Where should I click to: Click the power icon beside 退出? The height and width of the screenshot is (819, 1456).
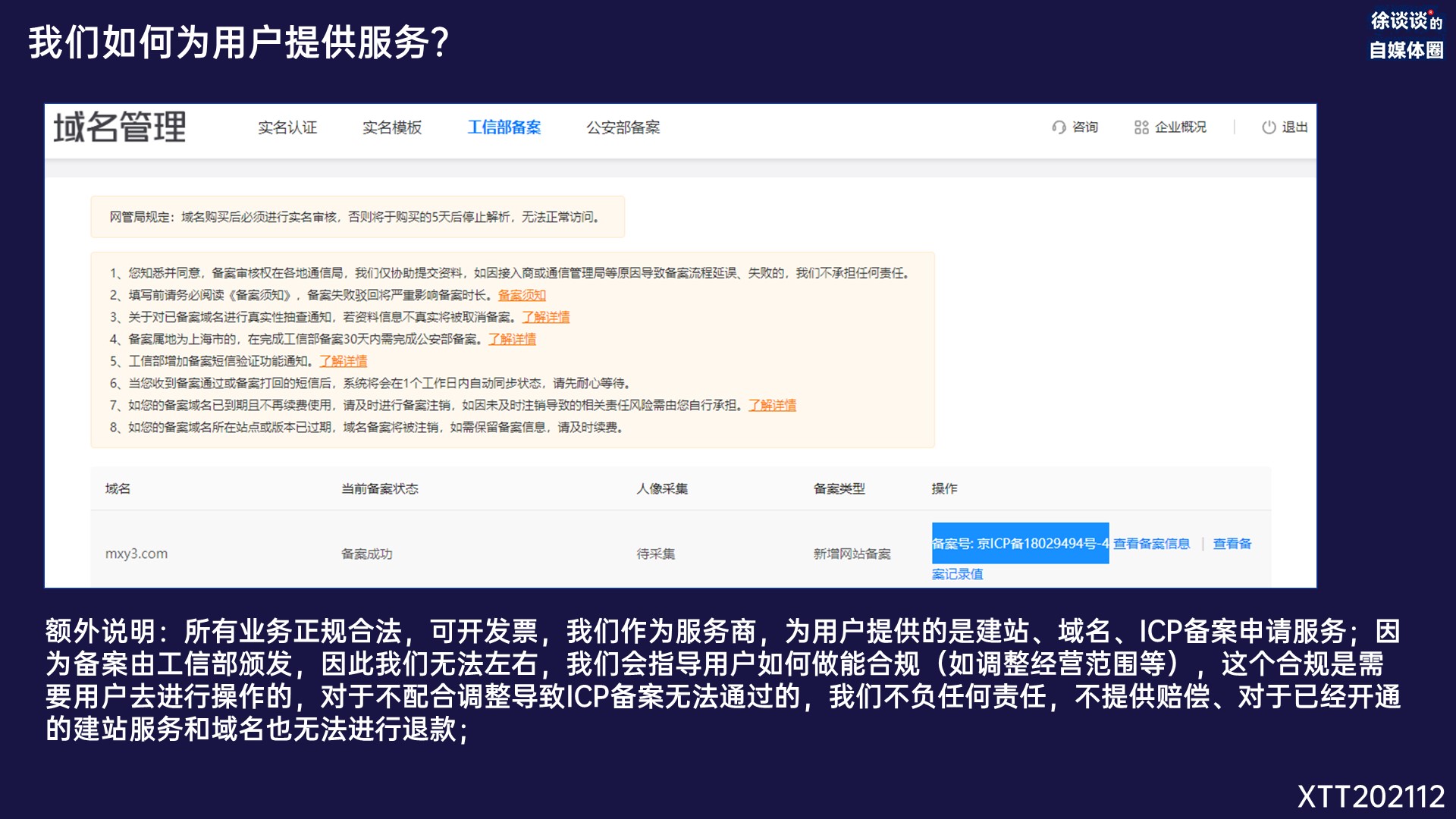click(1269, 127)
